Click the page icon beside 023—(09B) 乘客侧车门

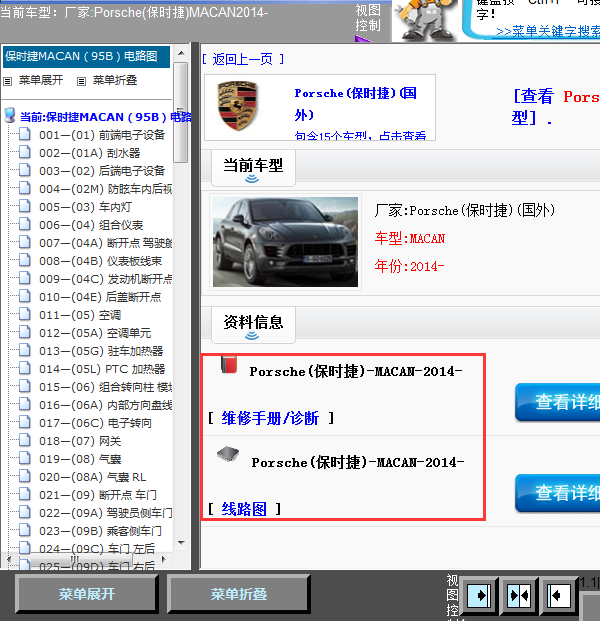tap(25, 530)
